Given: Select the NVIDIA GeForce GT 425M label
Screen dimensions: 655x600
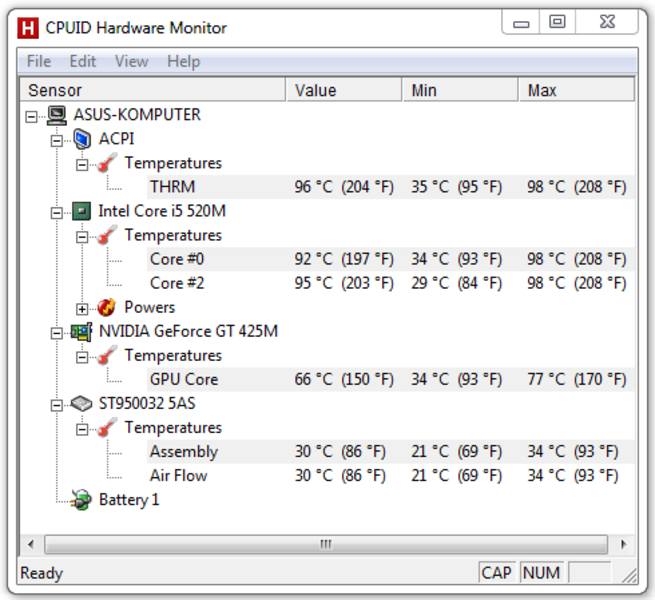Looking at the screenshot, I should click(x=188, y=331).
